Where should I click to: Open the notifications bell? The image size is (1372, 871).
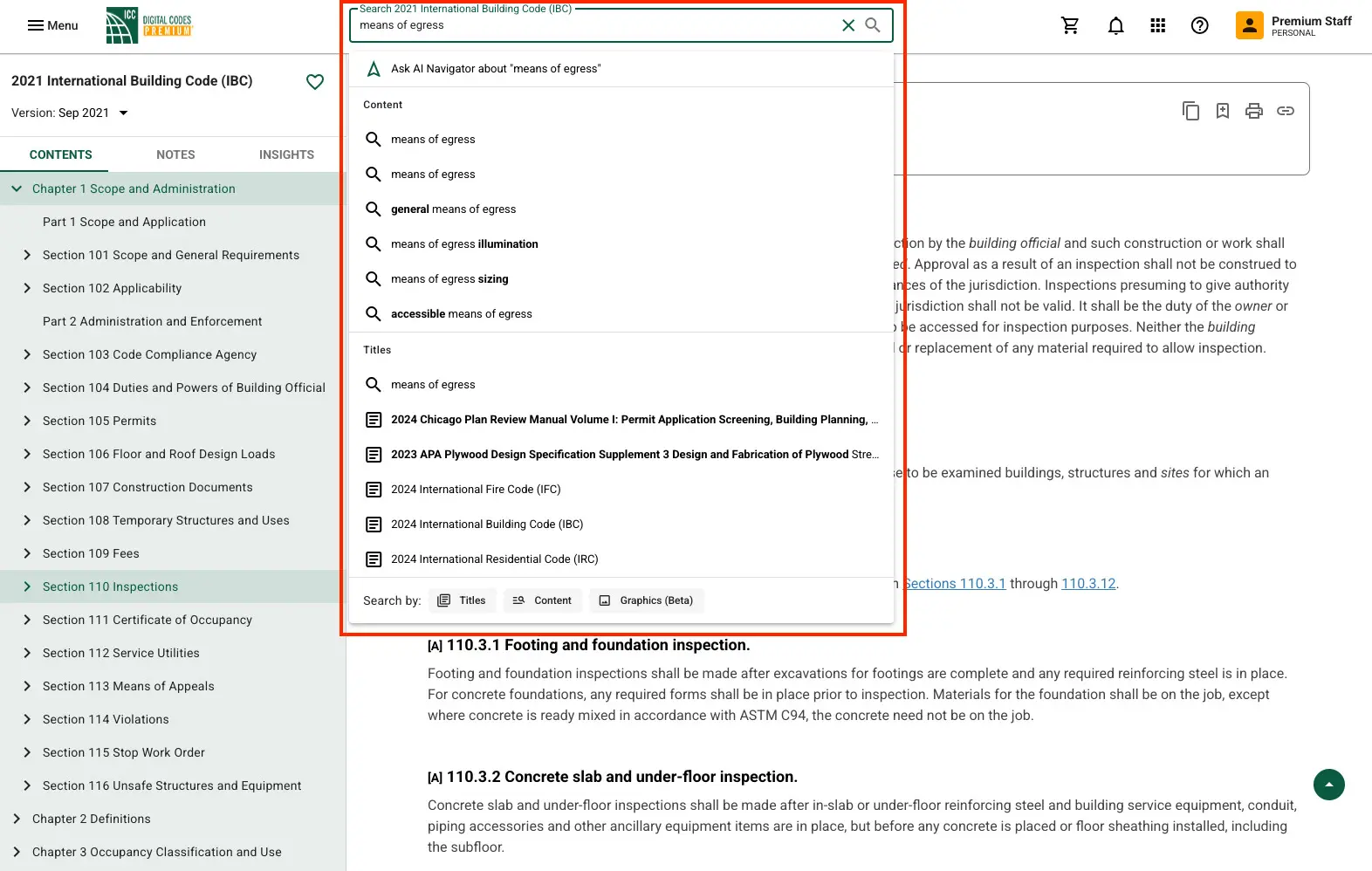(x=1115, y=26)
